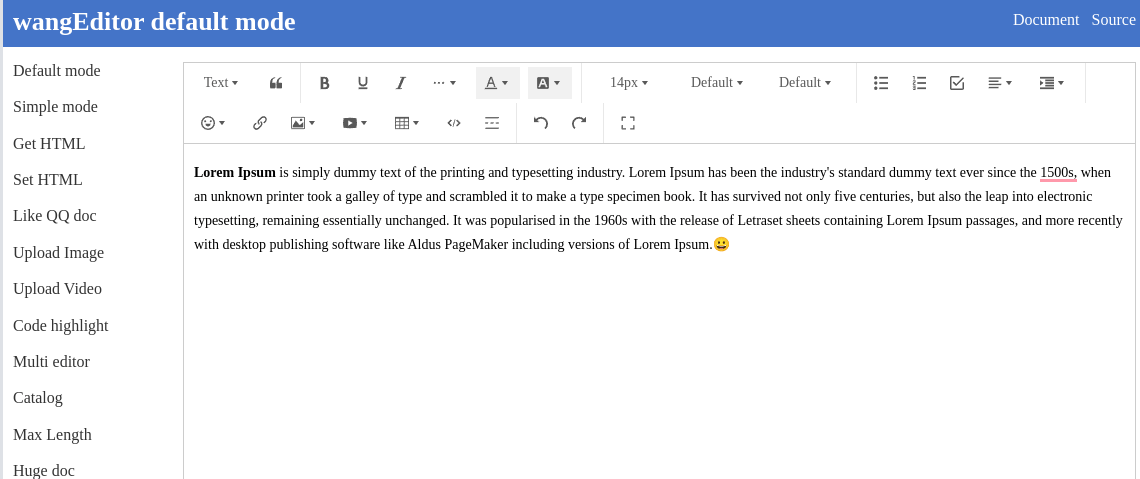
Task: Toggle underline formatting
Action: [362, 83]
